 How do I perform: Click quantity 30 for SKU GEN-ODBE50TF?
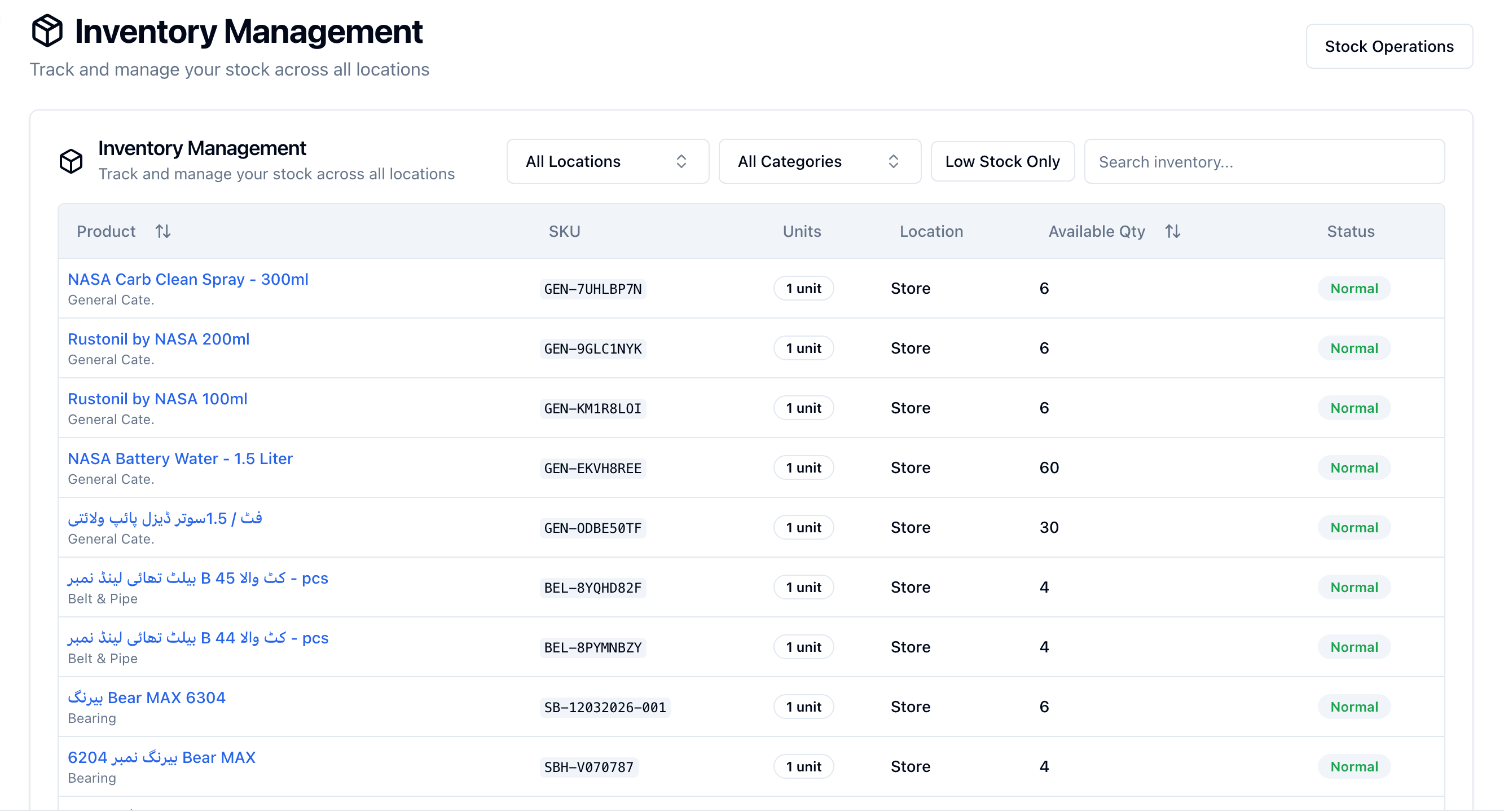pyautogui.click(x=1049, y=528)
